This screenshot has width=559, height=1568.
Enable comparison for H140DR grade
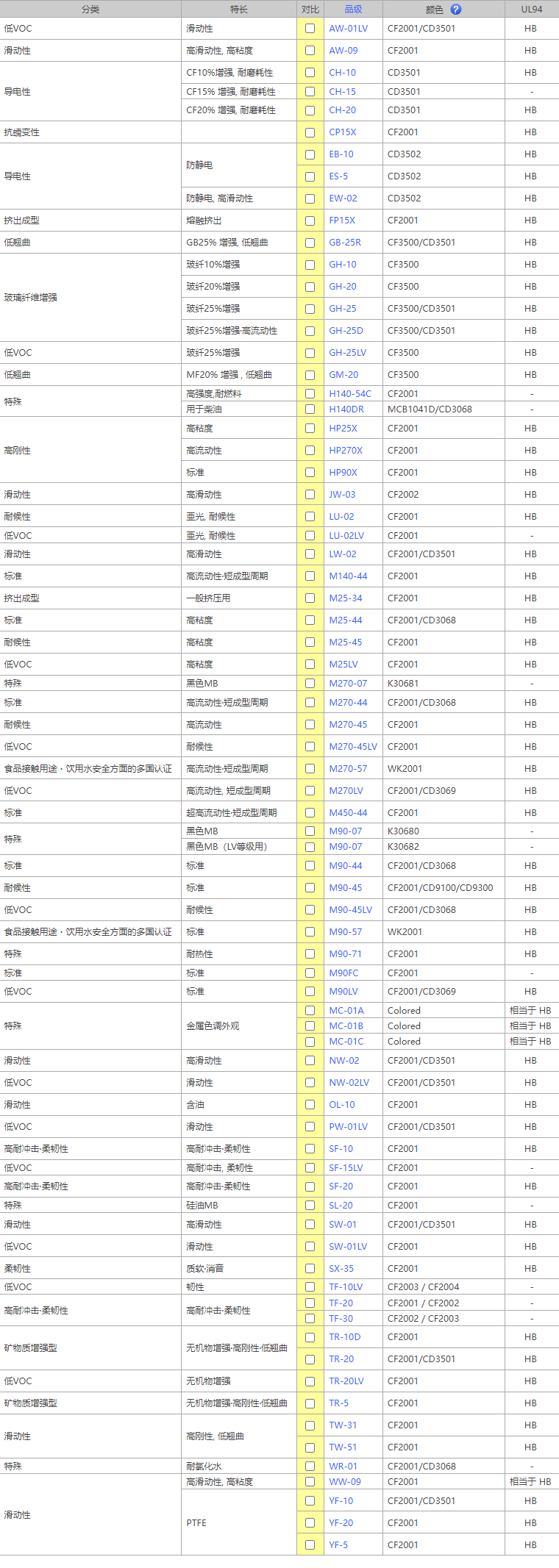point(310,409)
